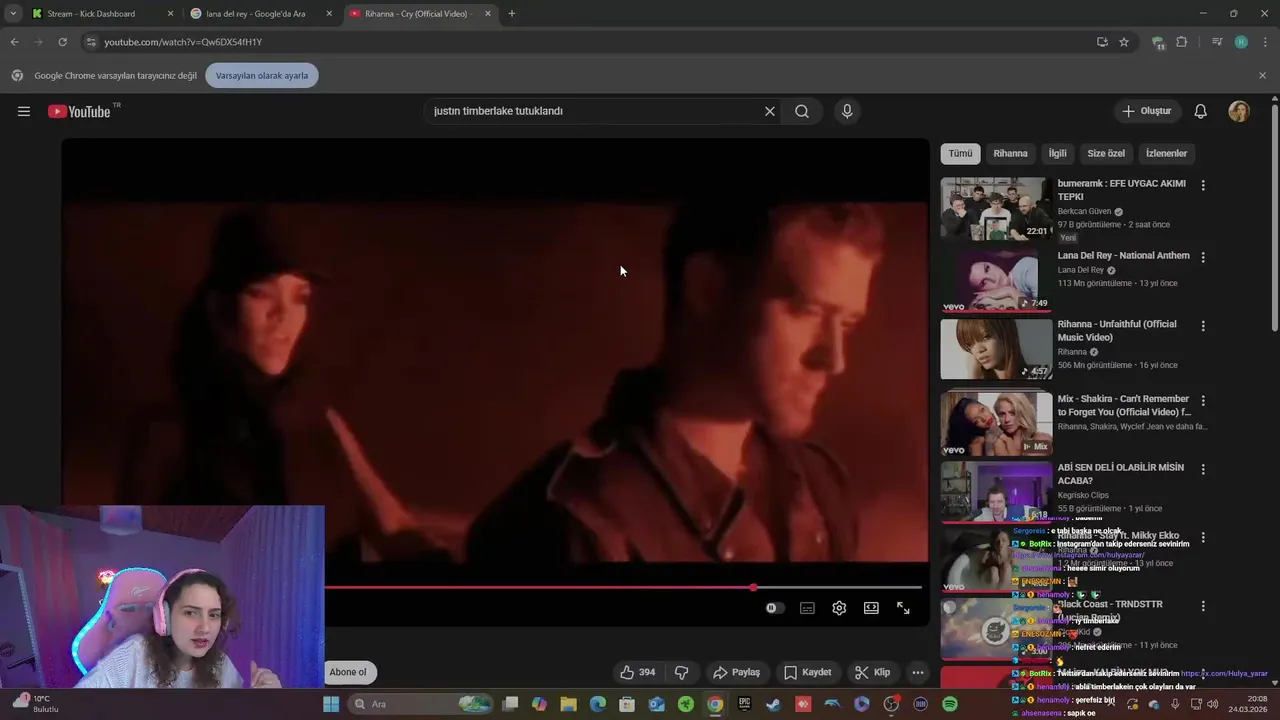Click the Abone ol subscribe button

pyautogui.click(x=348, y=672)
